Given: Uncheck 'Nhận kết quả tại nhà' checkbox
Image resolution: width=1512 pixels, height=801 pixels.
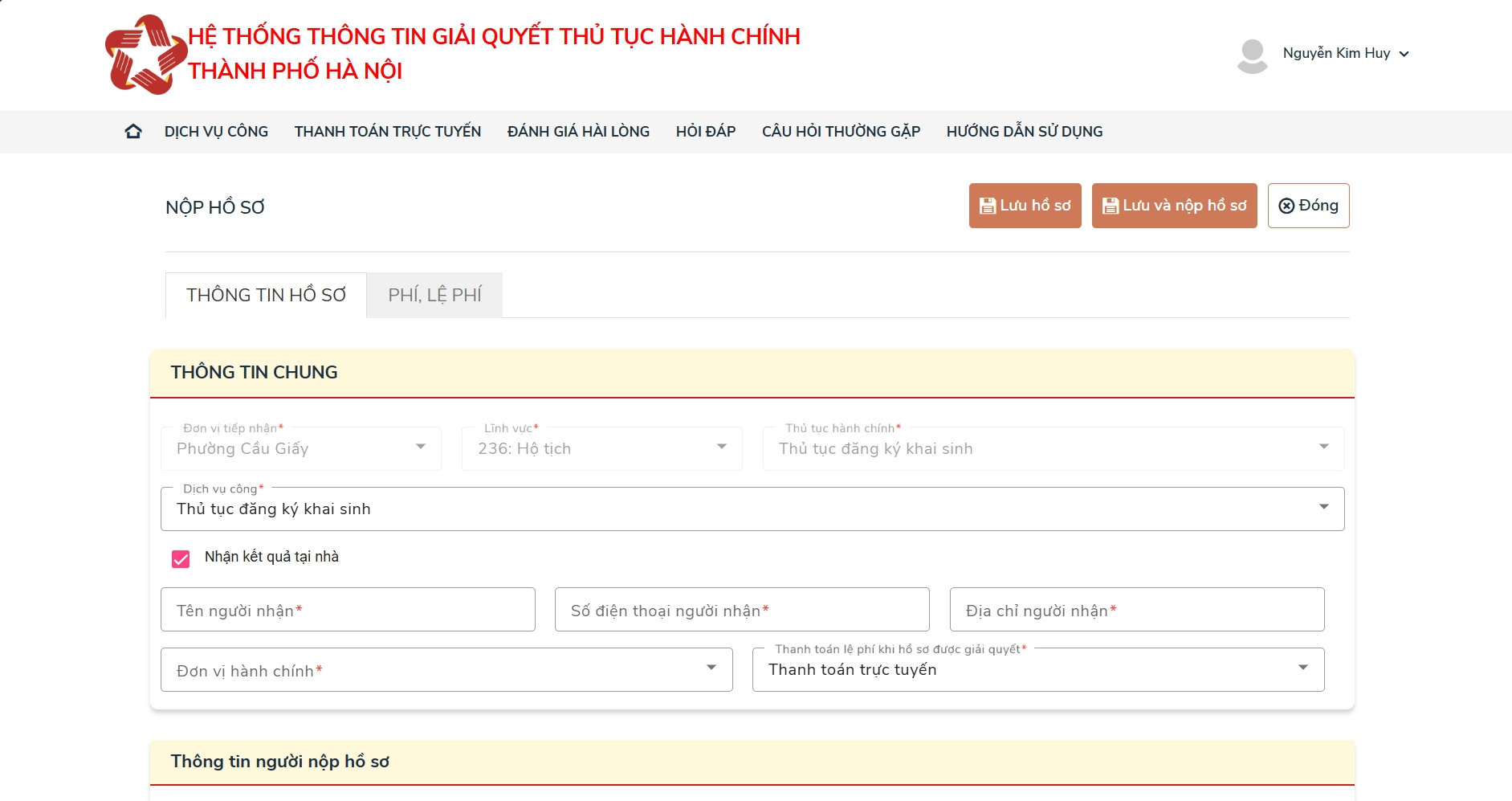Looking at the screenshot, I should click(181, 558).
